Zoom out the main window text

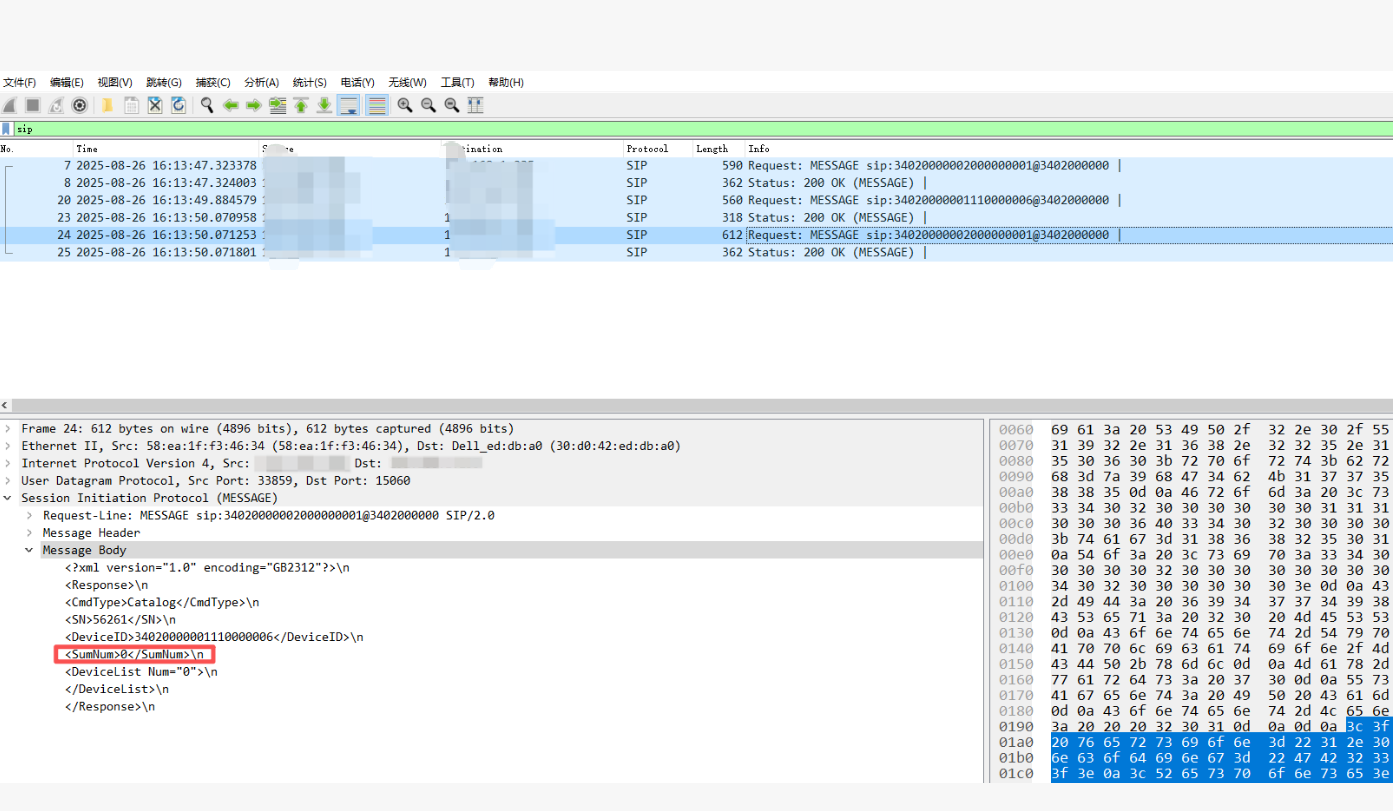coord(428,105)
